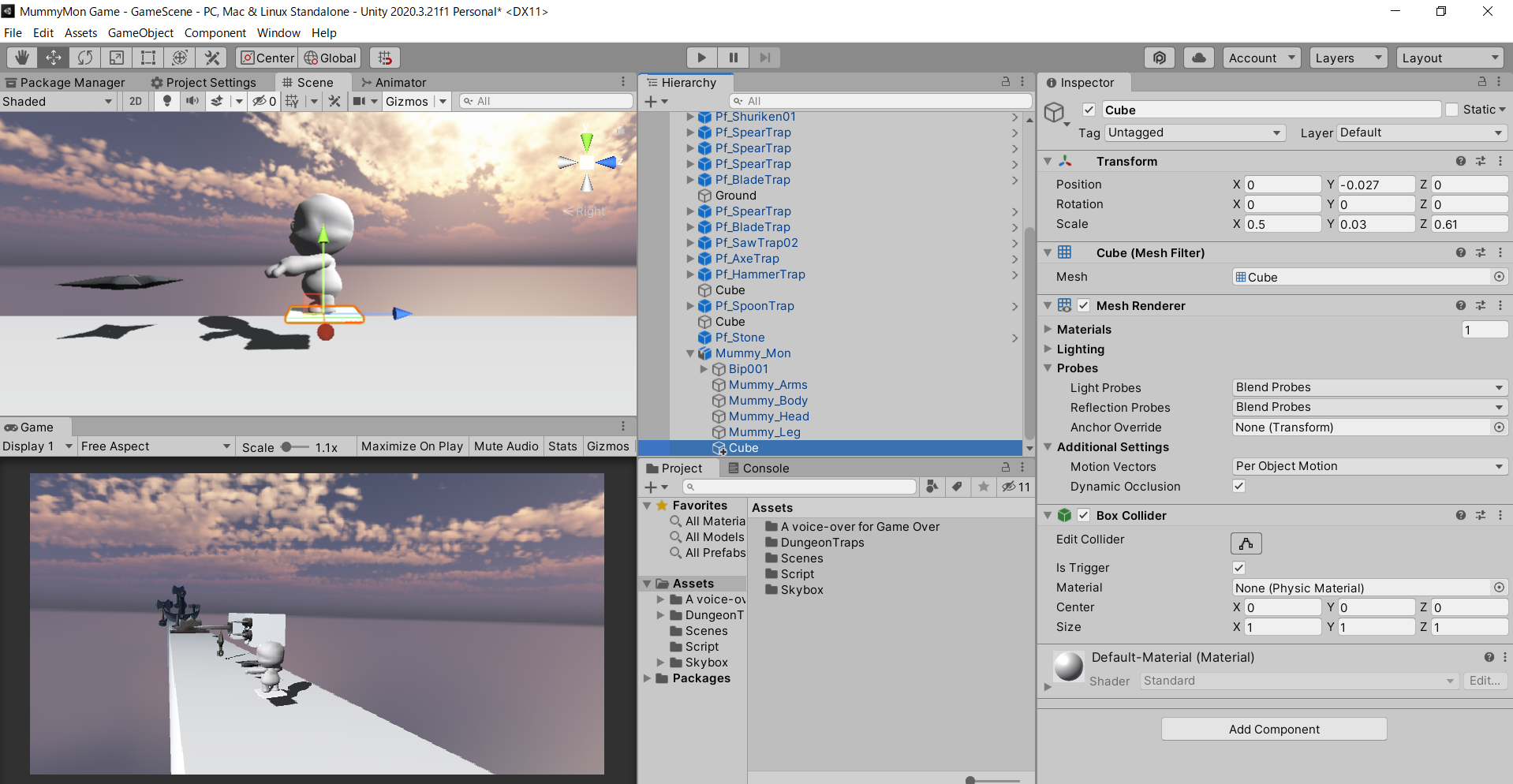Select the Hand tool in the toolbar
This screenshot has width=1513, height=784.
click(21, 57)
